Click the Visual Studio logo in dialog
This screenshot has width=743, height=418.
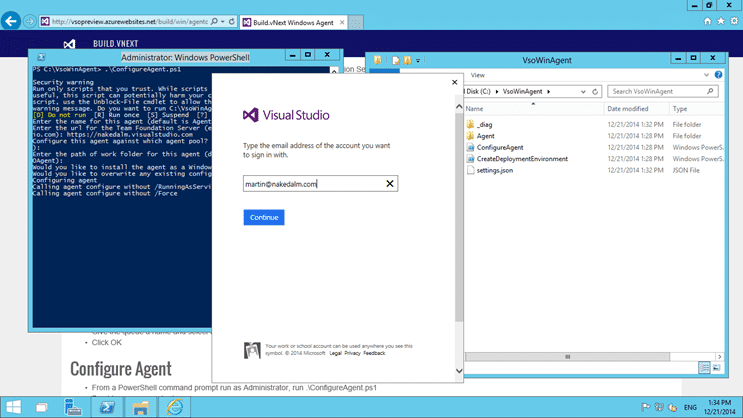pos(286,115)
